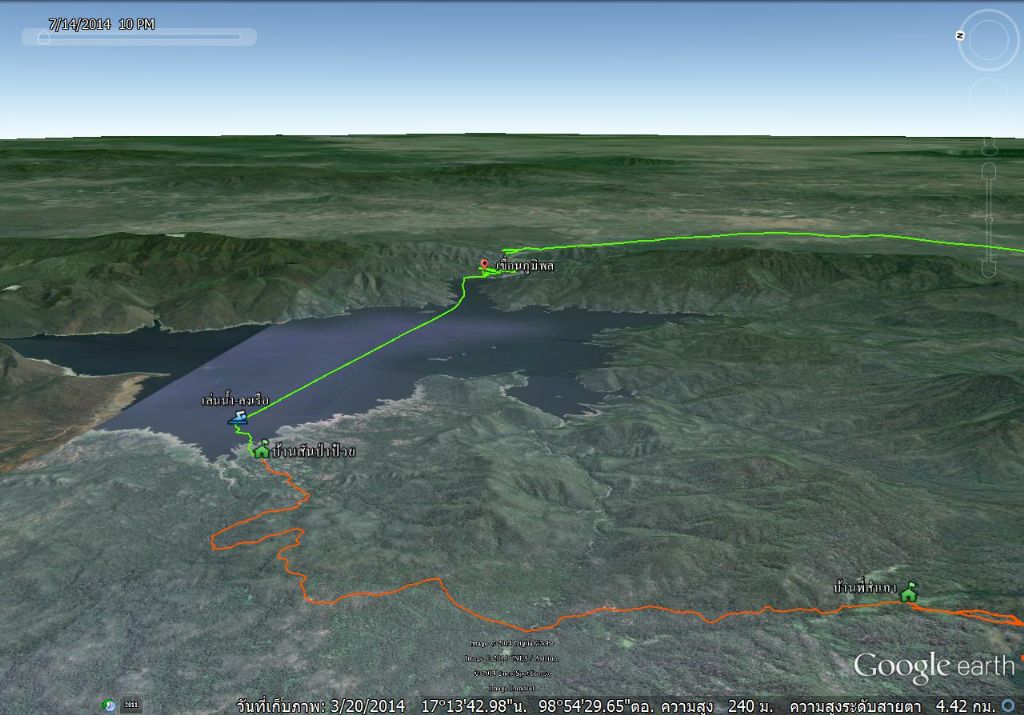Click the N compass marker on the look ring
Viewport: 1024px width, 715px height.
[x=959, y=36]
